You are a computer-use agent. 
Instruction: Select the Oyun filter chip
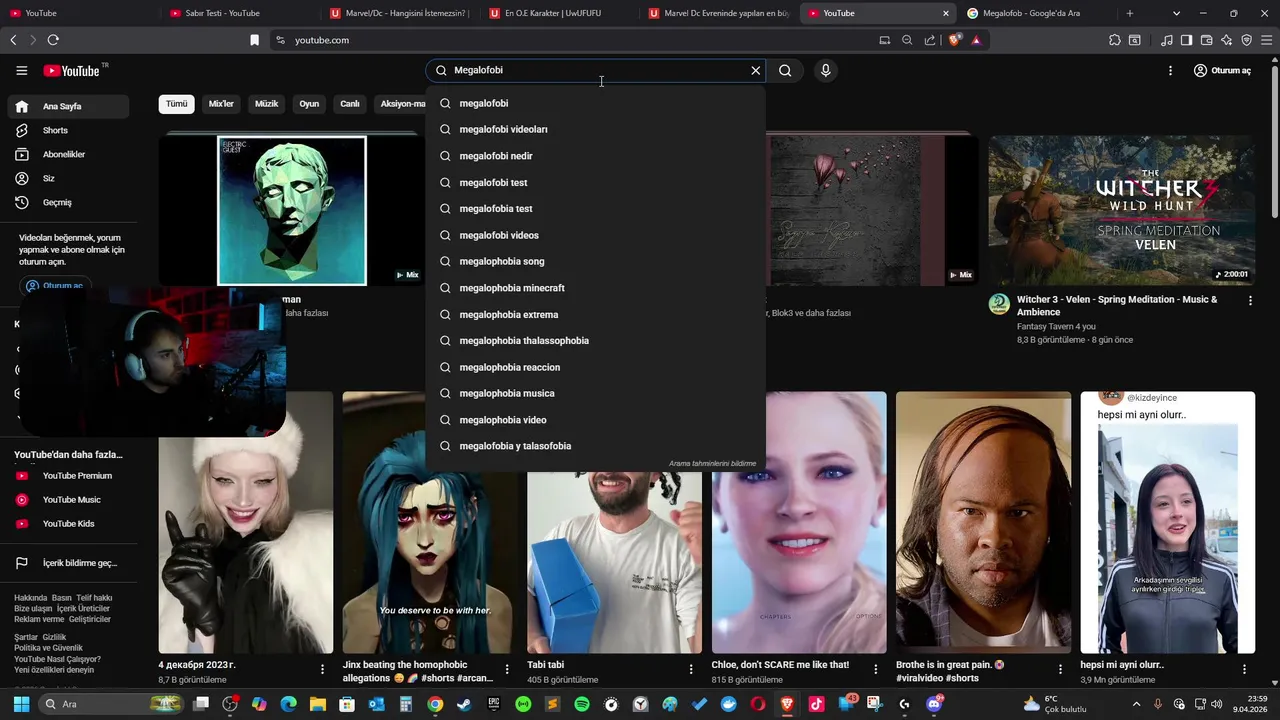coord(309,104)
